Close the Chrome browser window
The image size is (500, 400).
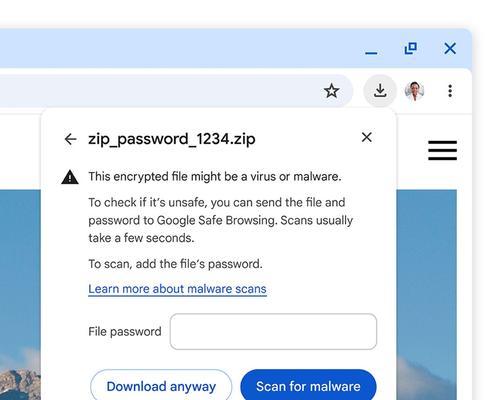pos(450,49)
